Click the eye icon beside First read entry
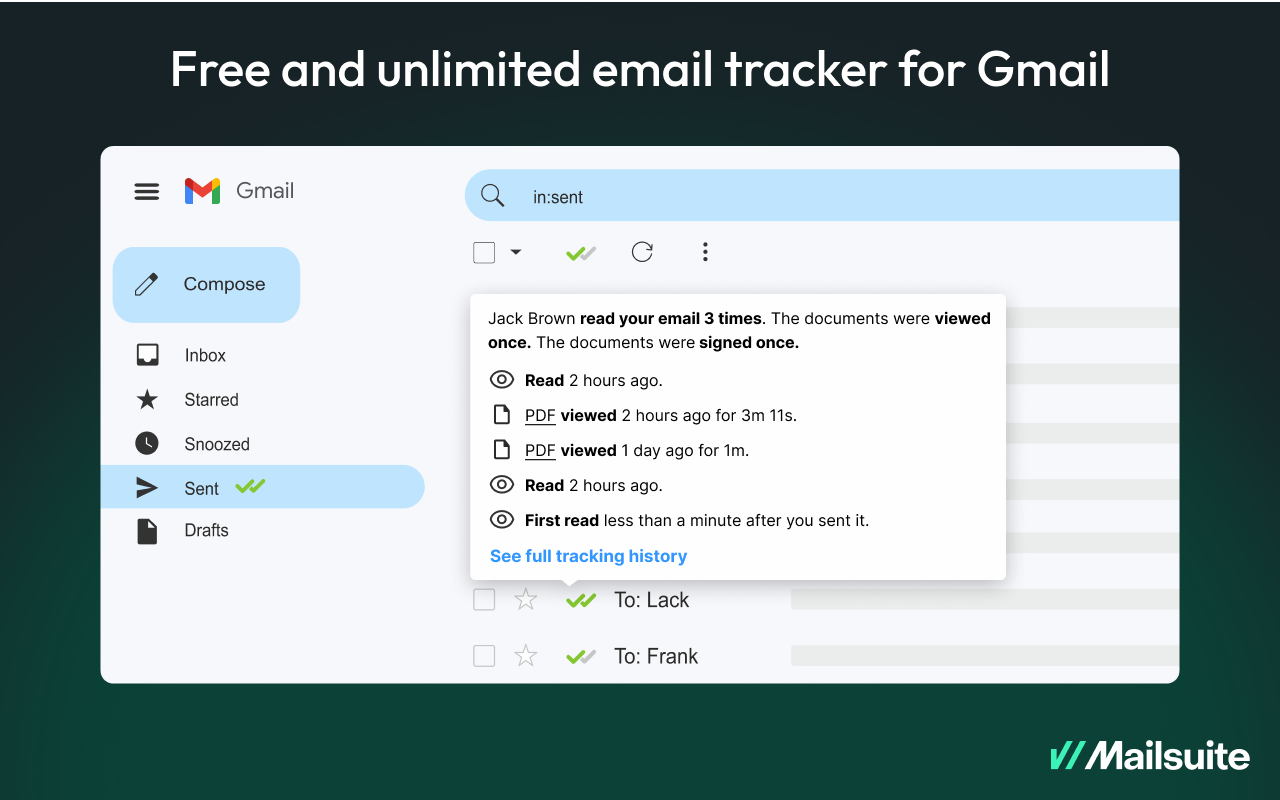The height and width of the screenshot is (800, 1280). coord(501,519)
